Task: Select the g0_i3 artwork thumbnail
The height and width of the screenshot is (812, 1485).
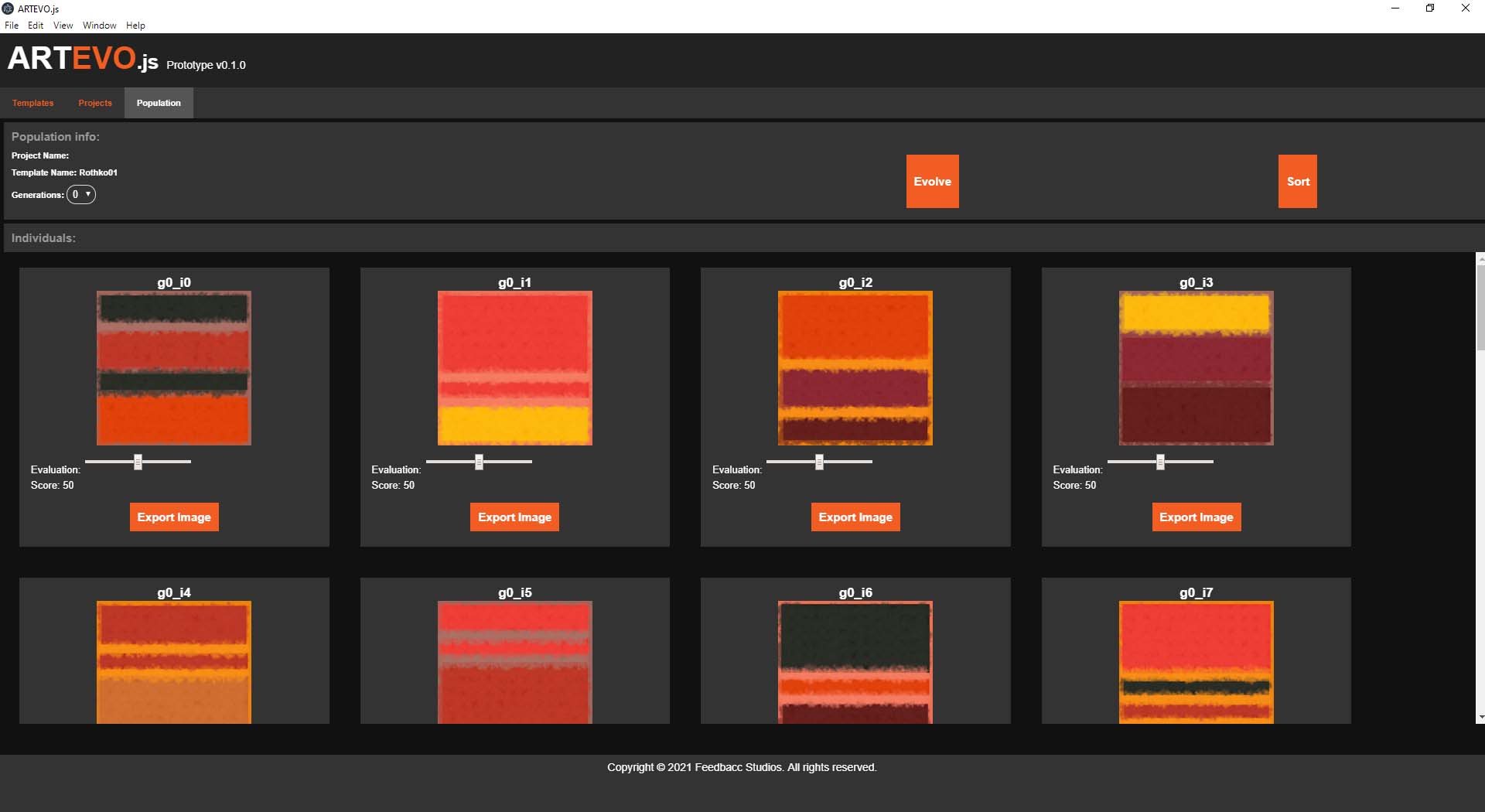Action: tap(1197, 368)
